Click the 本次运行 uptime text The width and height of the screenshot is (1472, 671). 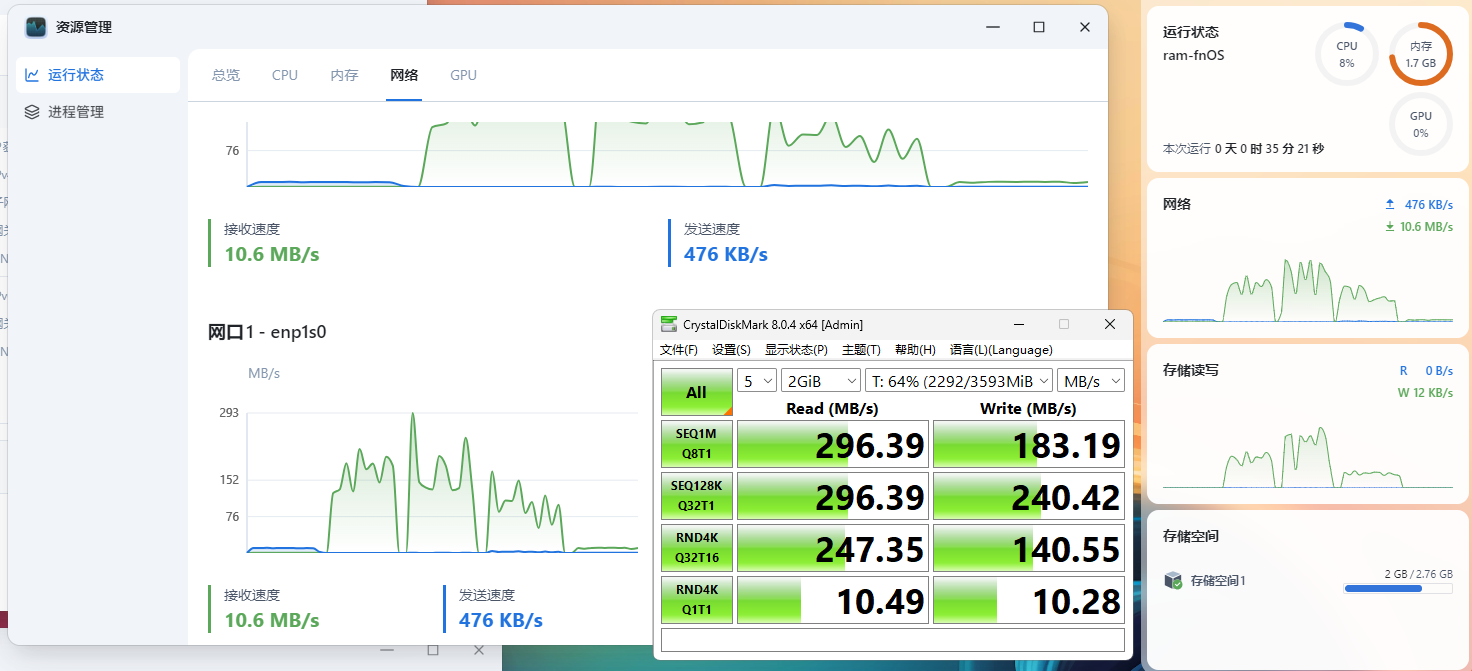coord(1243,148)
